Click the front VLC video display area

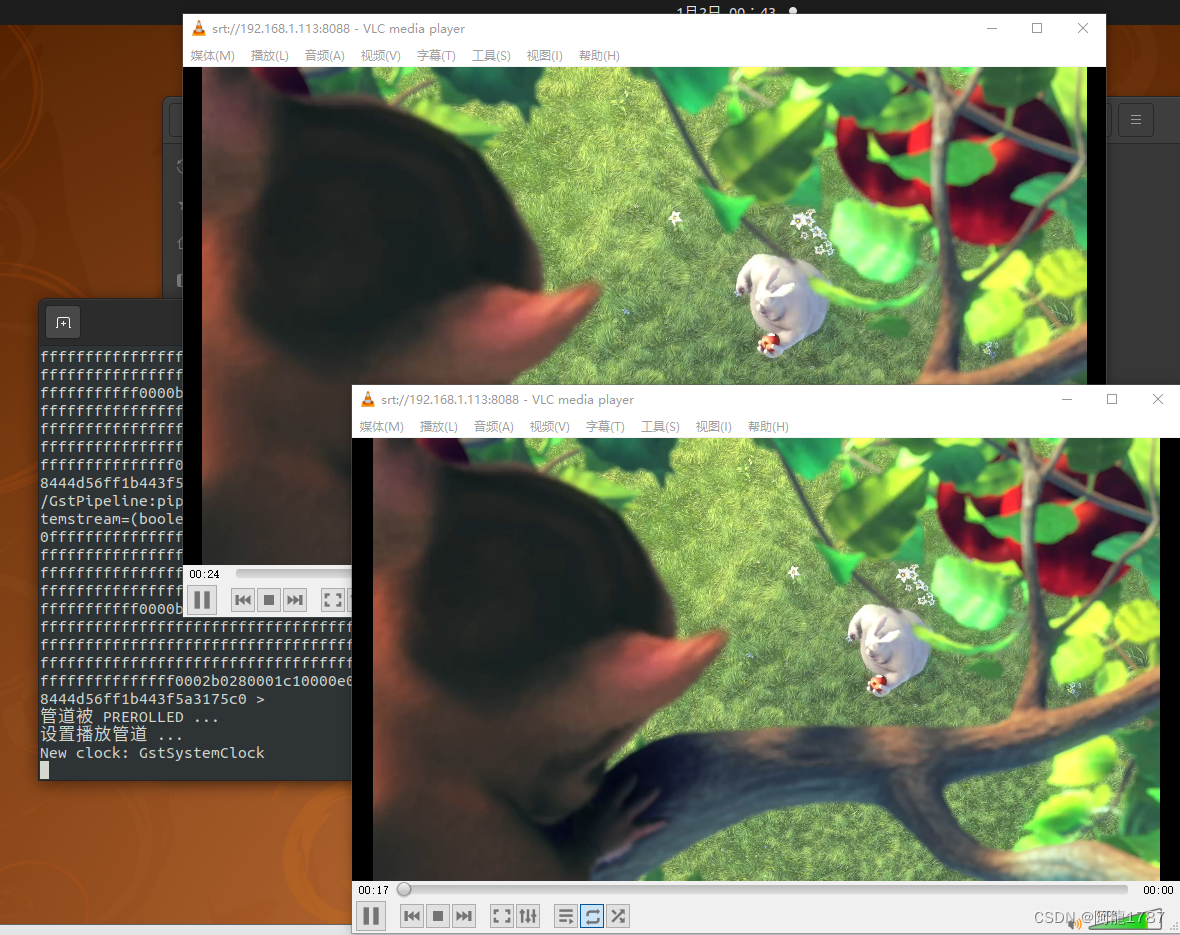point(766,659)
